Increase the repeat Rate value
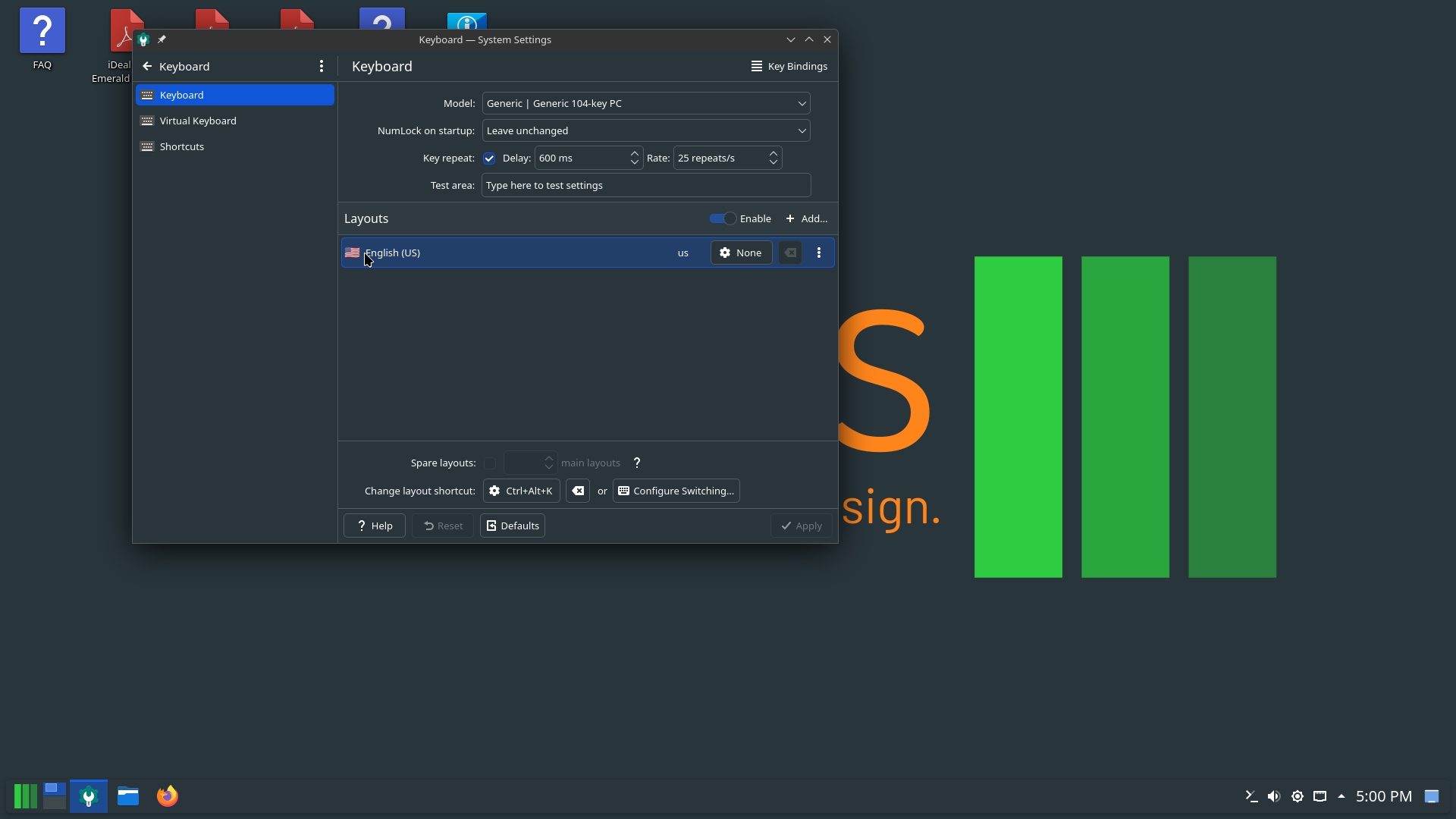The width and height of the screenshot is (1456, 819). 773,153
